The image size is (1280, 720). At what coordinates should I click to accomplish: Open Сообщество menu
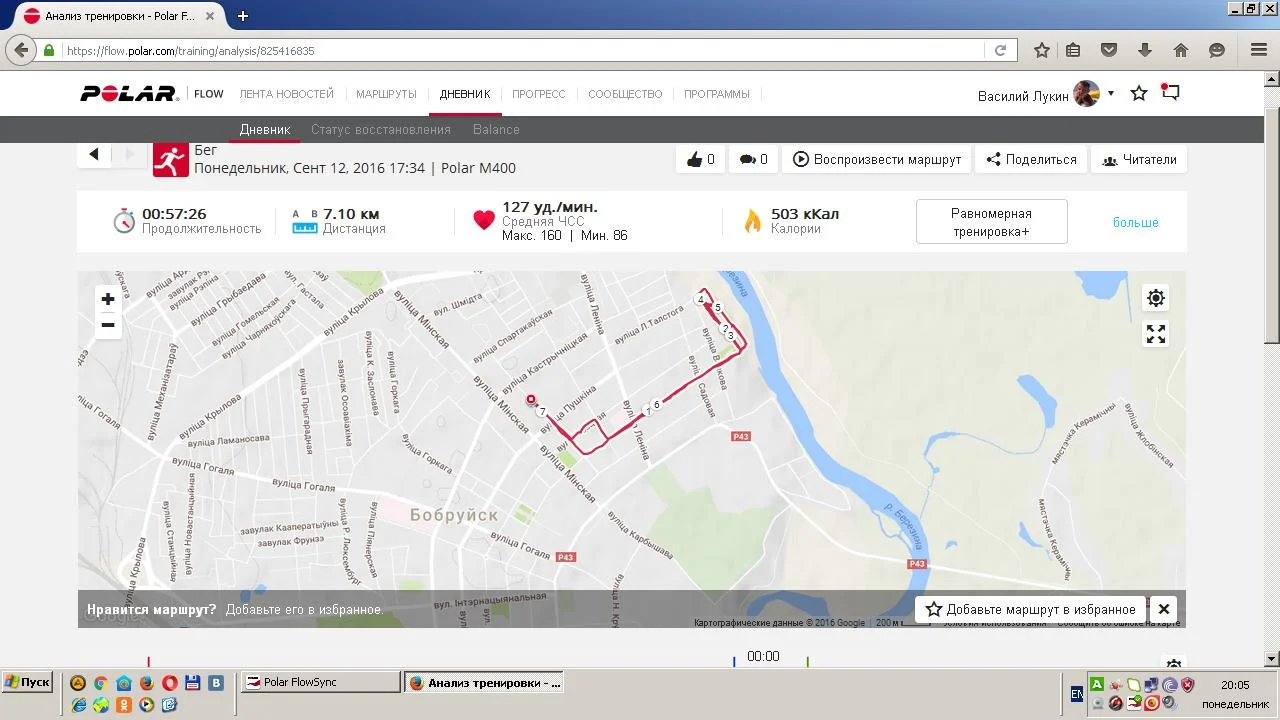625,94
